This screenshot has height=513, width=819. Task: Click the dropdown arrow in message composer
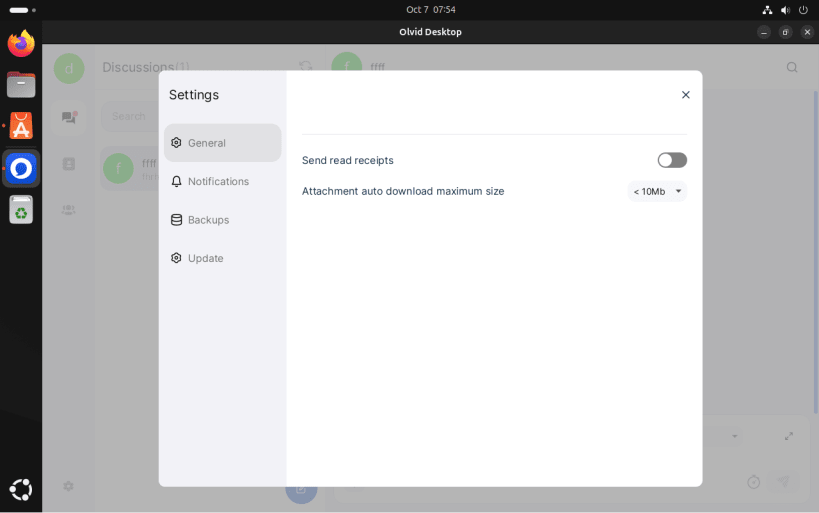point(734,436)
